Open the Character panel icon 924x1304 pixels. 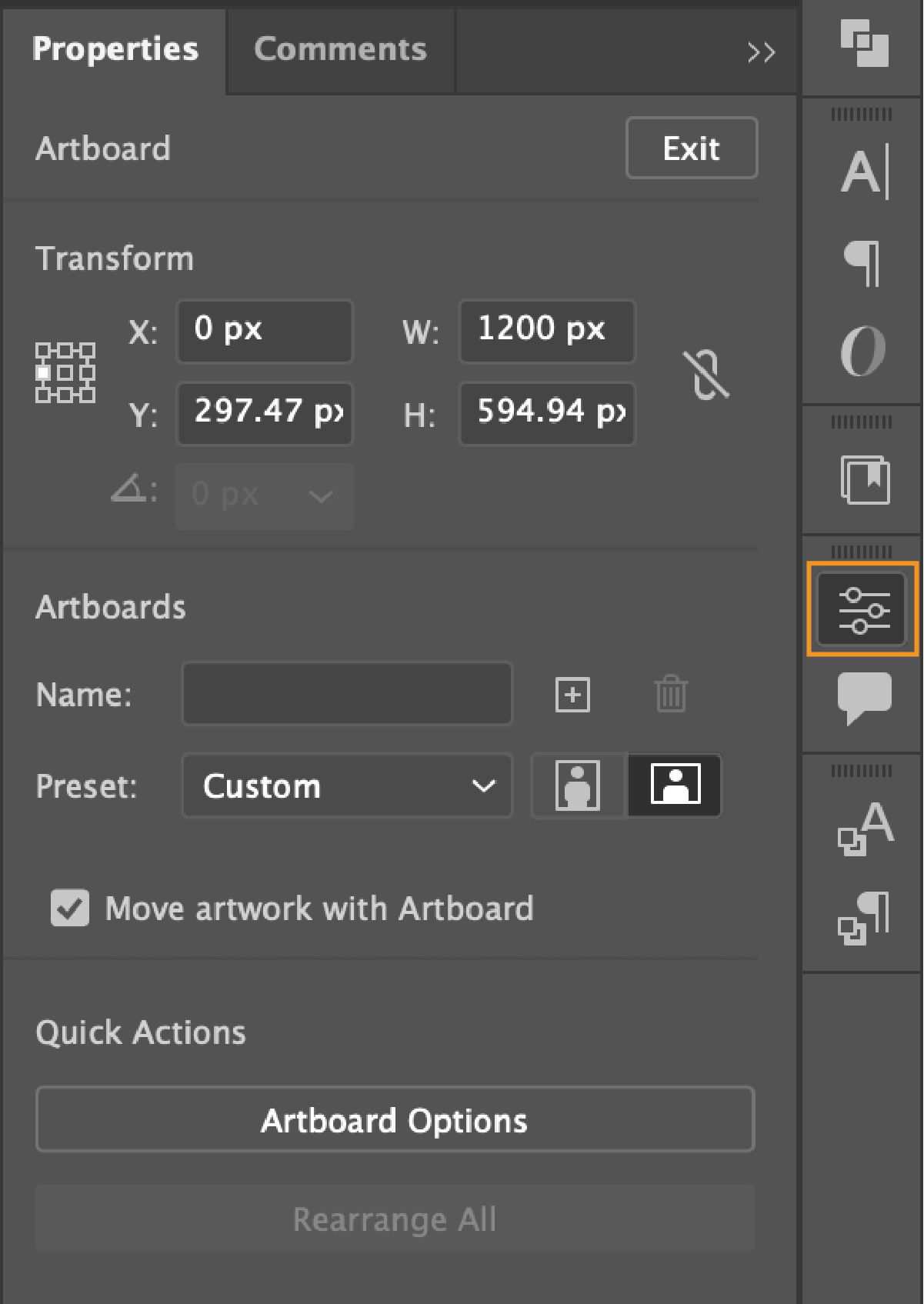pos(864,172)
